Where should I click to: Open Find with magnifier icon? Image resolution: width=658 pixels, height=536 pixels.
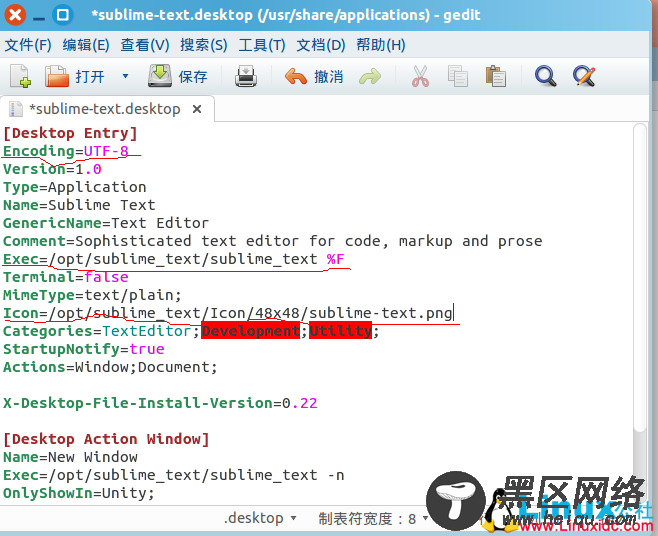pyautogui.click(x=545, y=76)
